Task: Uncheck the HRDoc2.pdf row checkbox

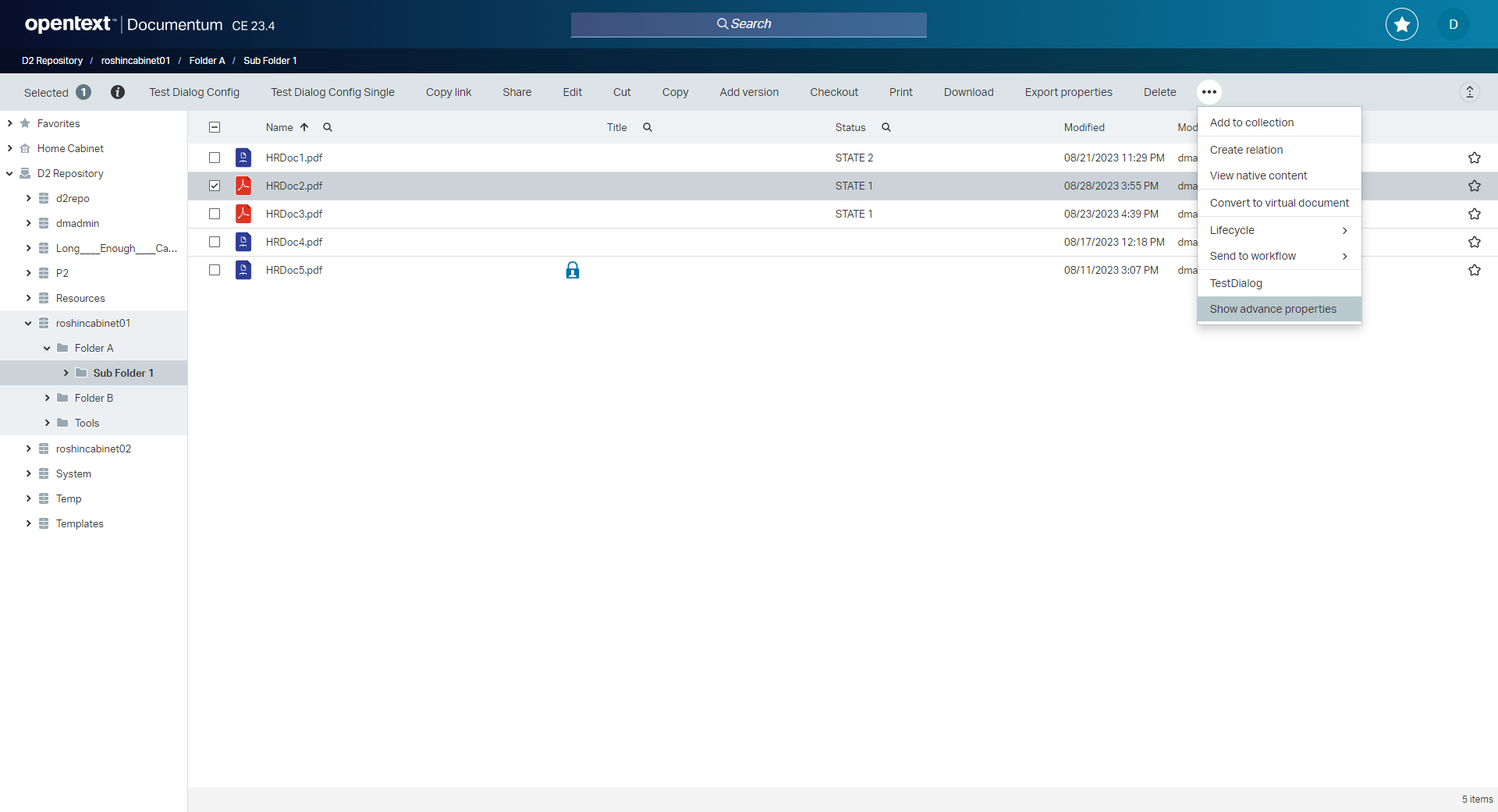Action: 215,186
